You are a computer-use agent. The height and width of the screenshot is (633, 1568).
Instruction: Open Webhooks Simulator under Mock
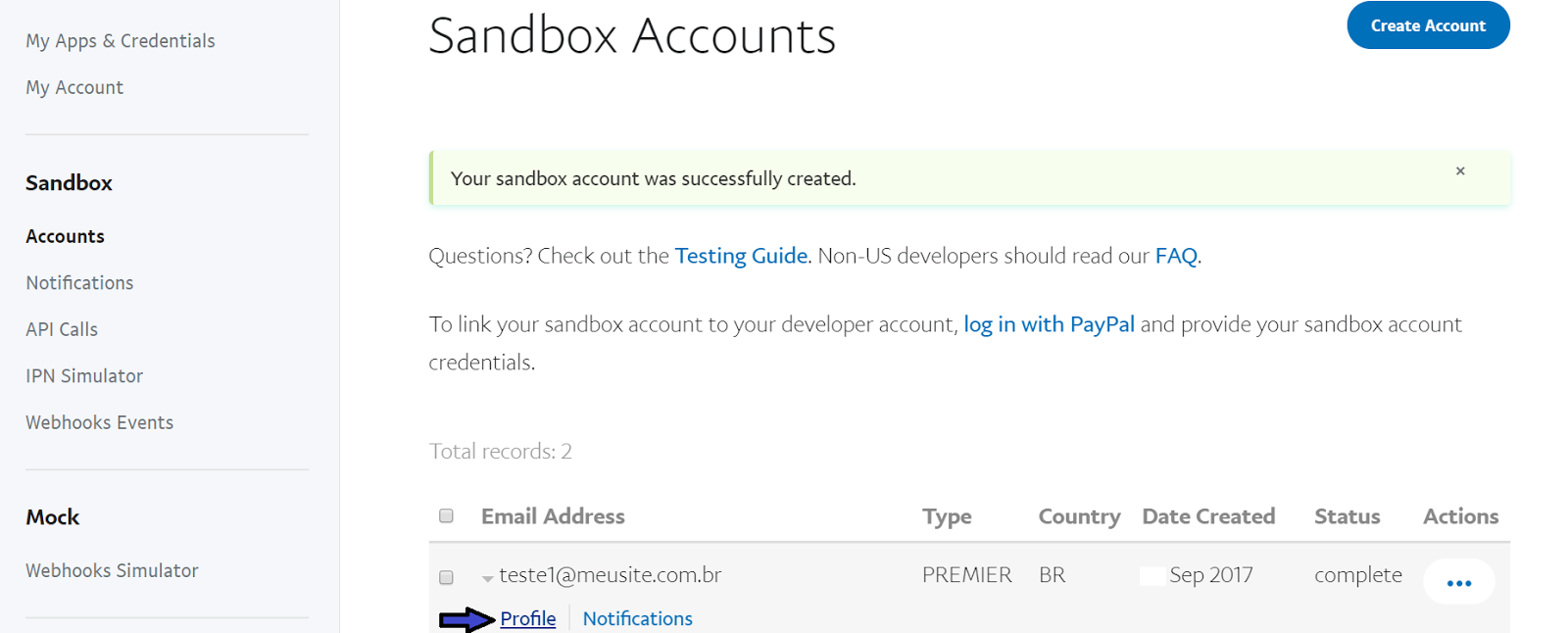tap(112, 570)
